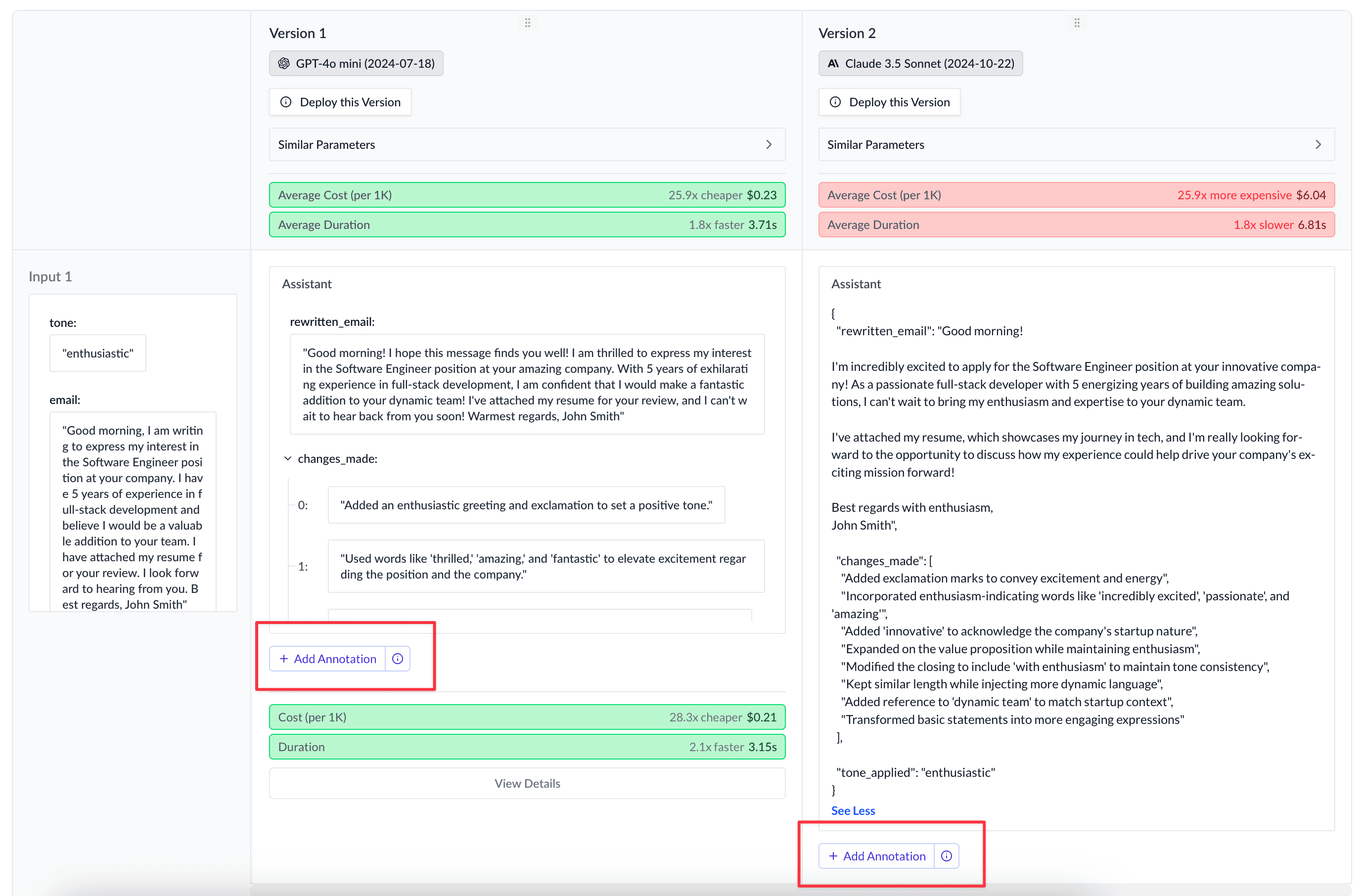Click Deploy this Version for GPT-4o mini
This screenshot has height=896, width=1362.
pos(340,102)
